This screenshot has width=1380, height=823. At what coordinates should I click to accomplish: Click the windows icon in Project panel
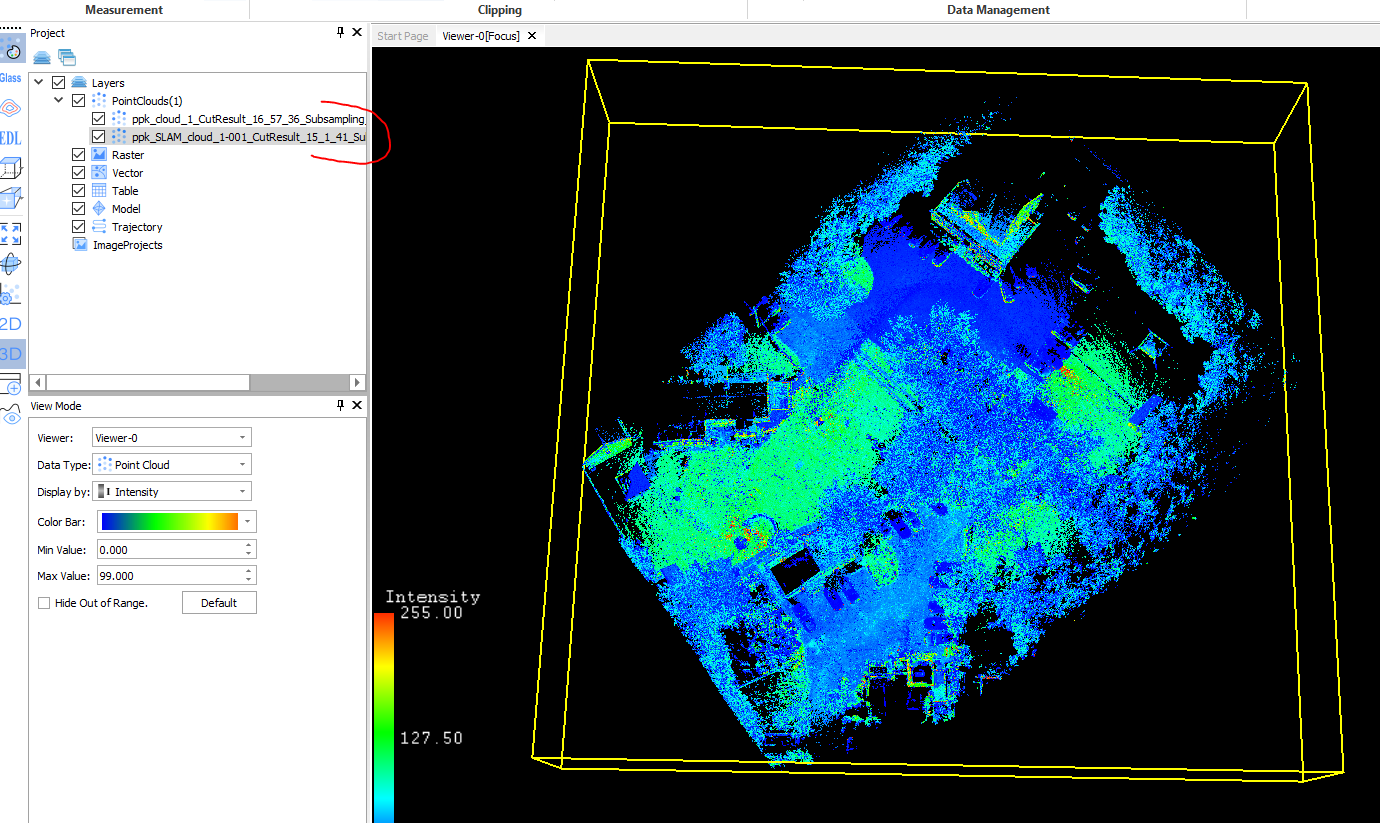(66, 57)
